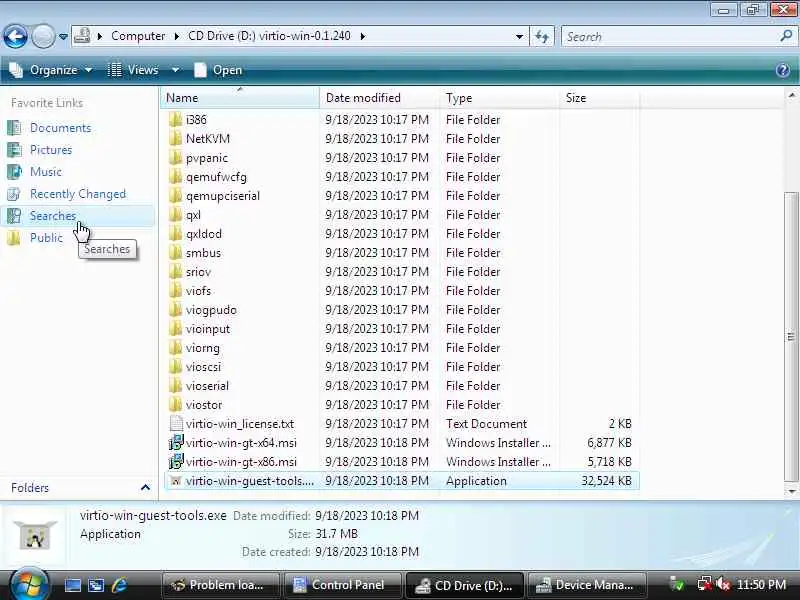Select the smbus folder icon
This screenshot has height=600, width=800.
(176, 253)
